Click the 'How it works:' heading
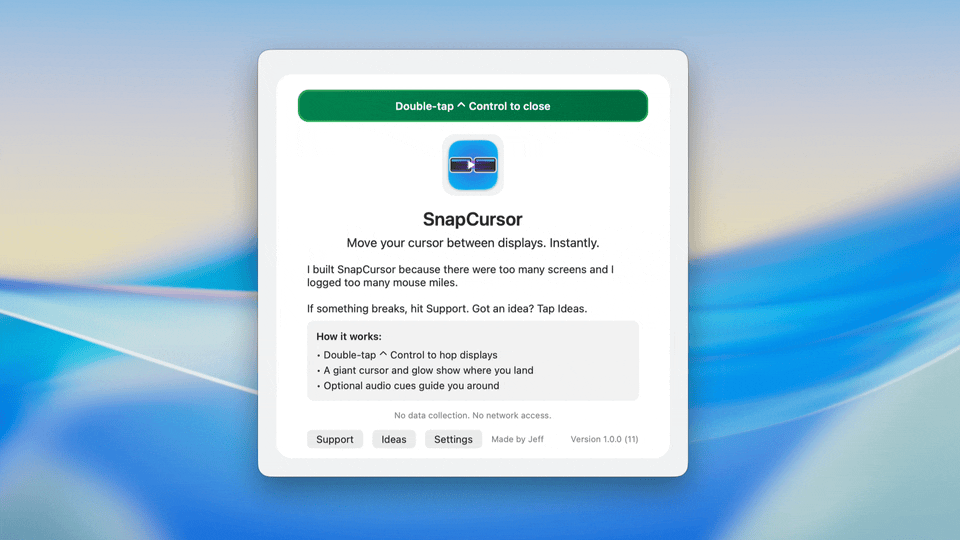 (x=349, y=336)
